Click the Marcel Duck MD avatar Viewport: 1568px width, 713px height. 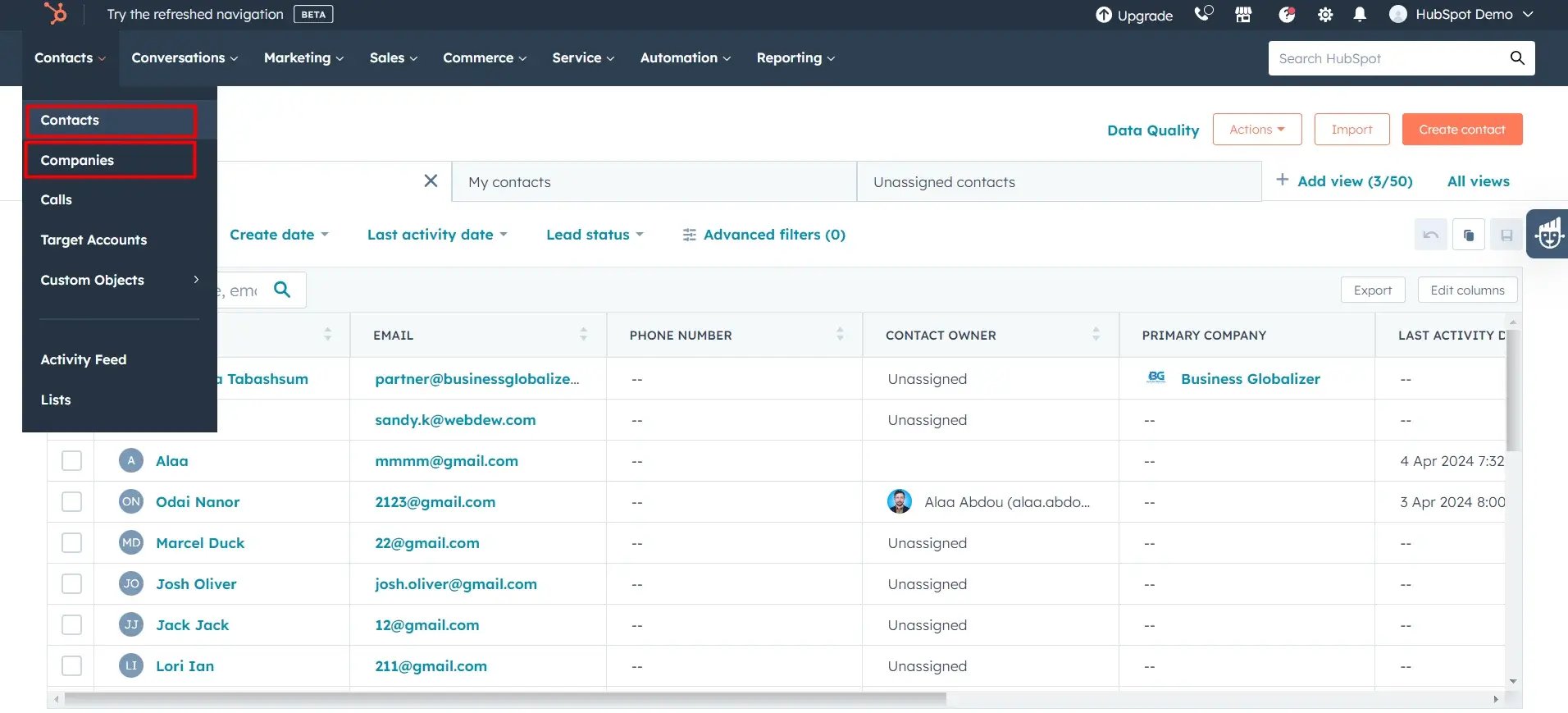[x=131, y=542]
